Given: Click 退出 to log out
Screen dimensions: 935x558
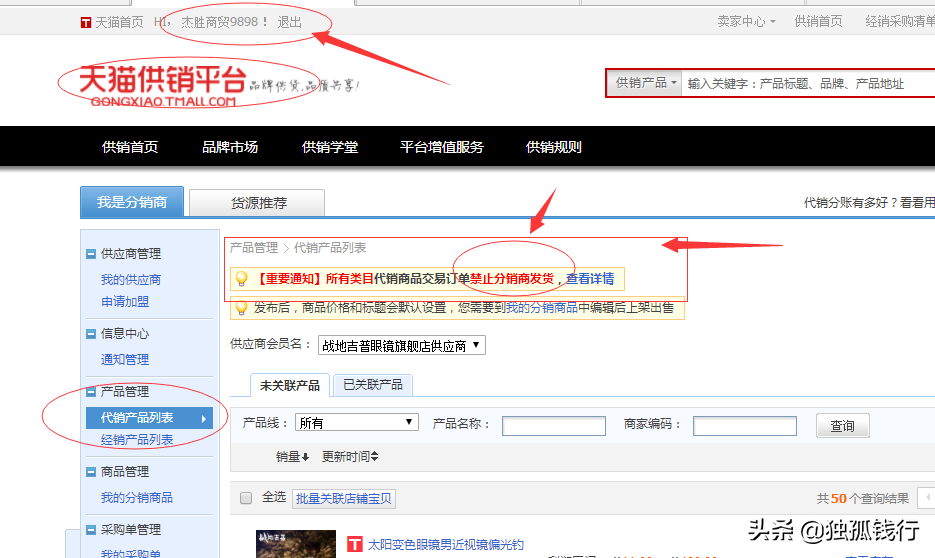Looking at the screenshot, I should [290, 22].
